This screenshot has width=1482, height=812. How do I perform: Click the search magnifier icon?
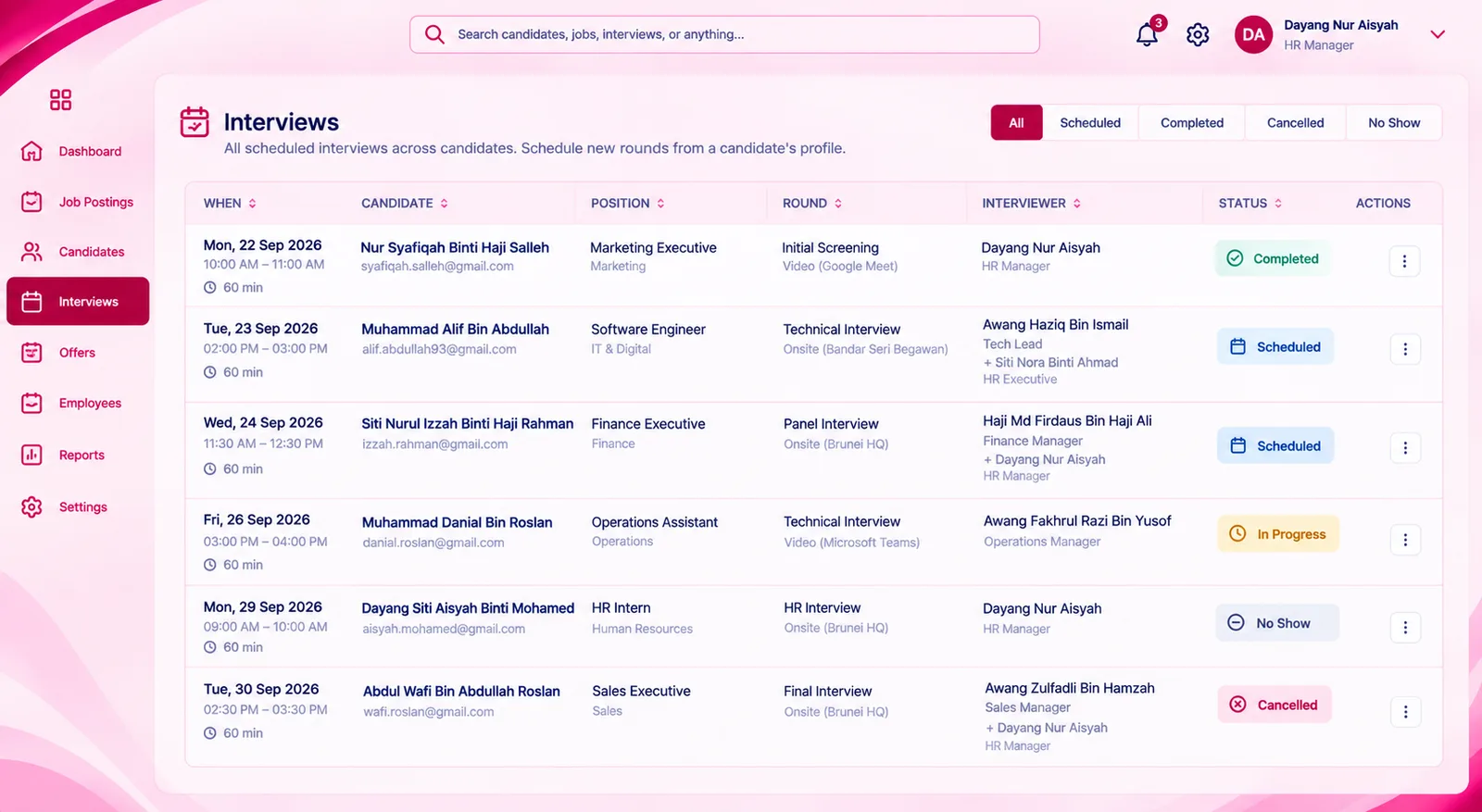point(434,34)
